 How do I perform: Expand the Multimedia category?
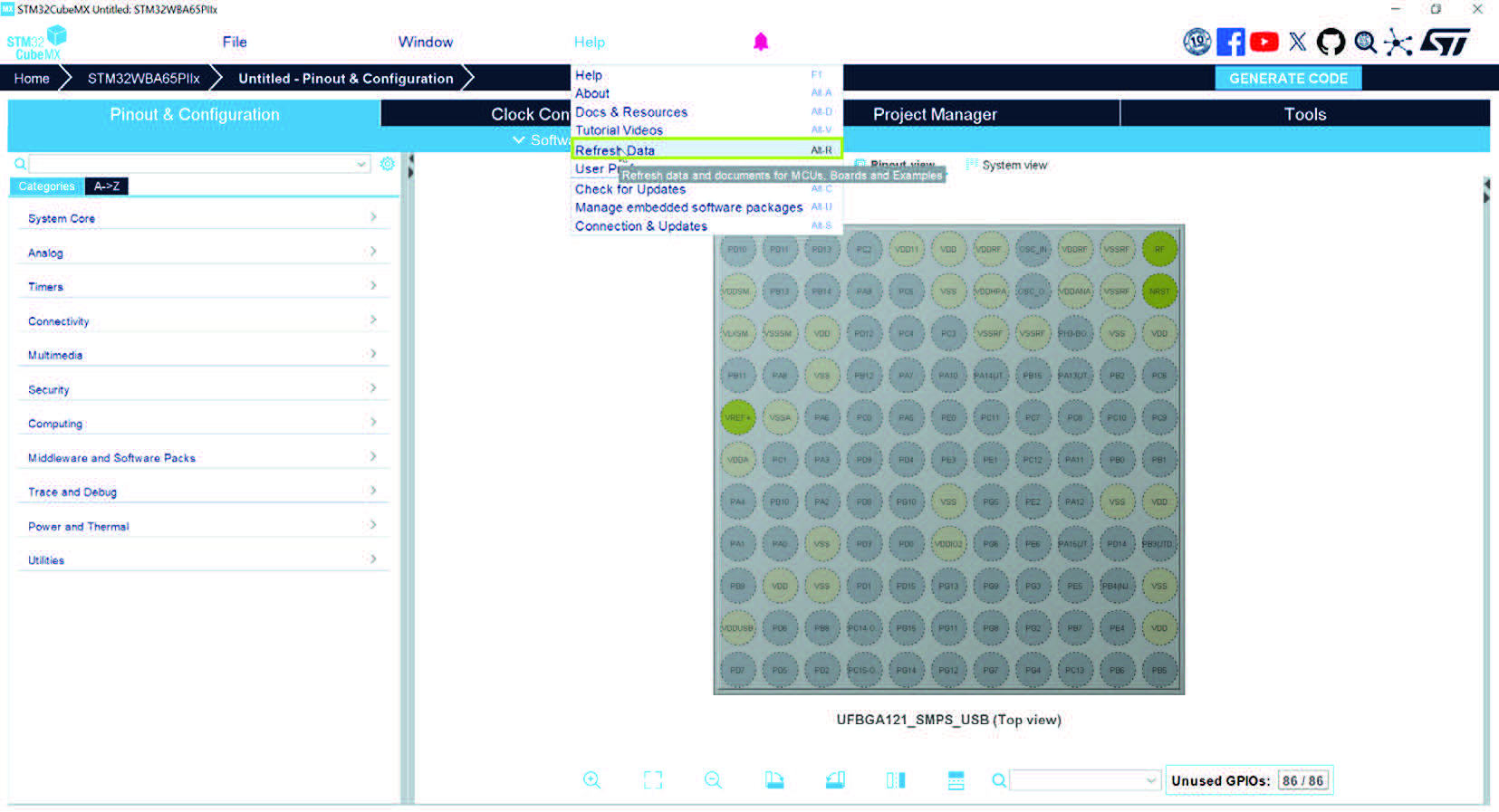(203, 355)
